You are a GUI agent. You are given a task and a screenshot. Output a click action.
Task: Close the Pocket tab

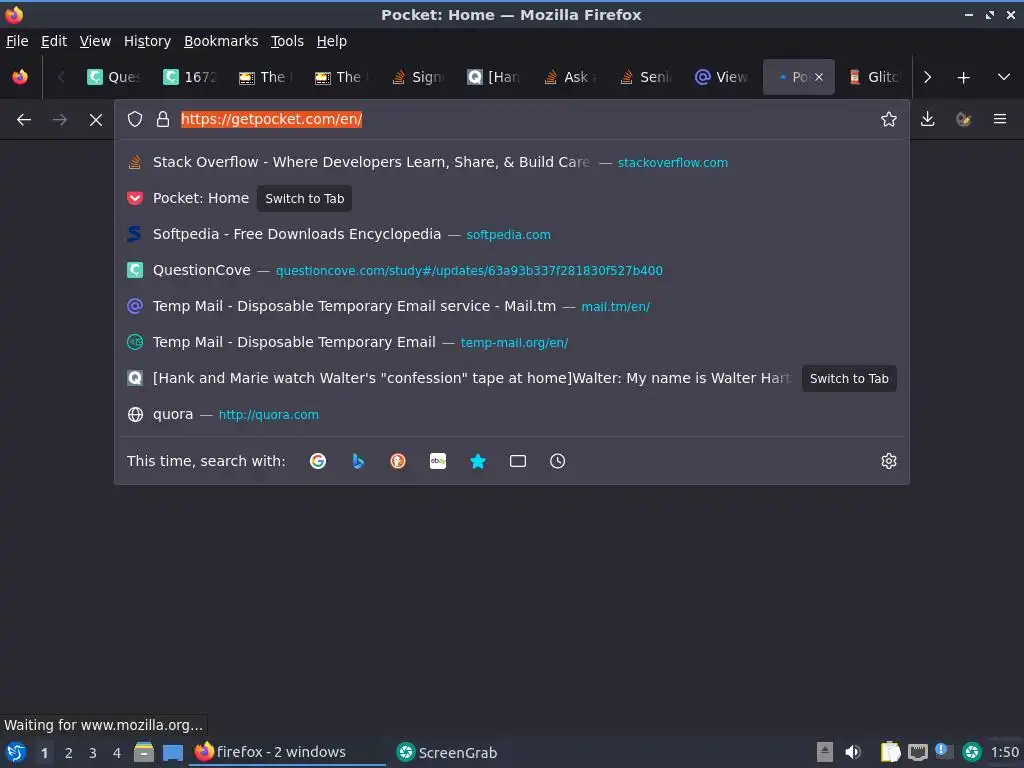point(819,77)
